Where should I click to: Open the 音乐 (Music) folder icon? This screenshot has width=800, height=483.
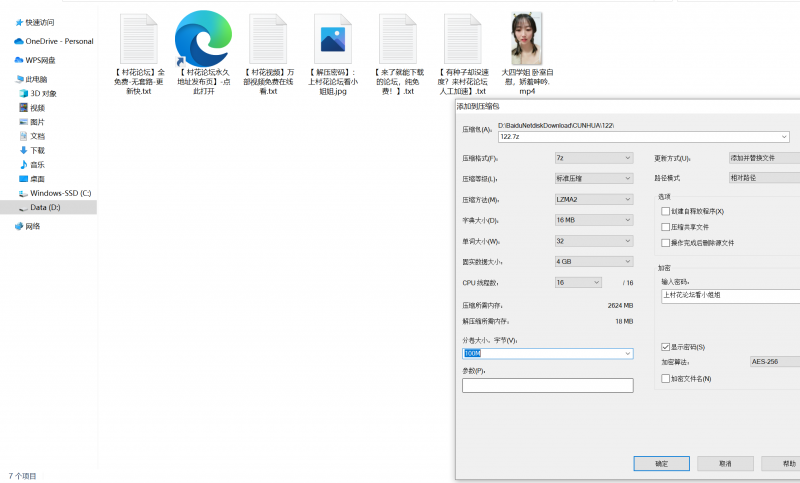click(23, 164)
